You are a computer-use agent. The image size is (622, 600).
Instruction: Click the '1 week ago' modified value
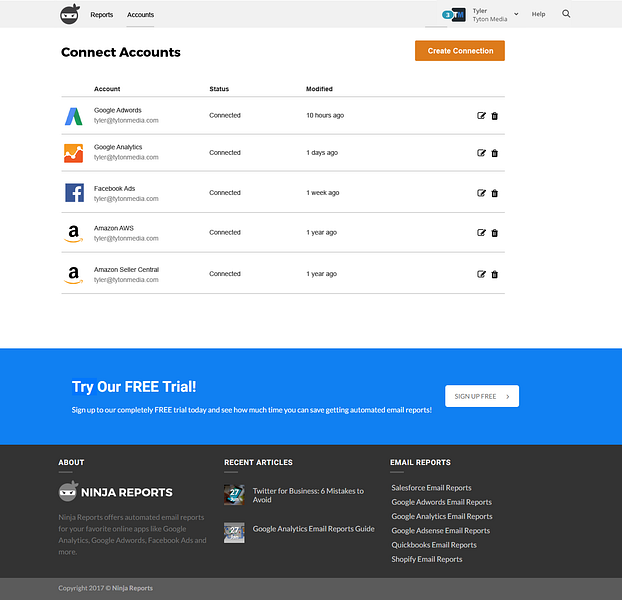[x=323, y=193]
